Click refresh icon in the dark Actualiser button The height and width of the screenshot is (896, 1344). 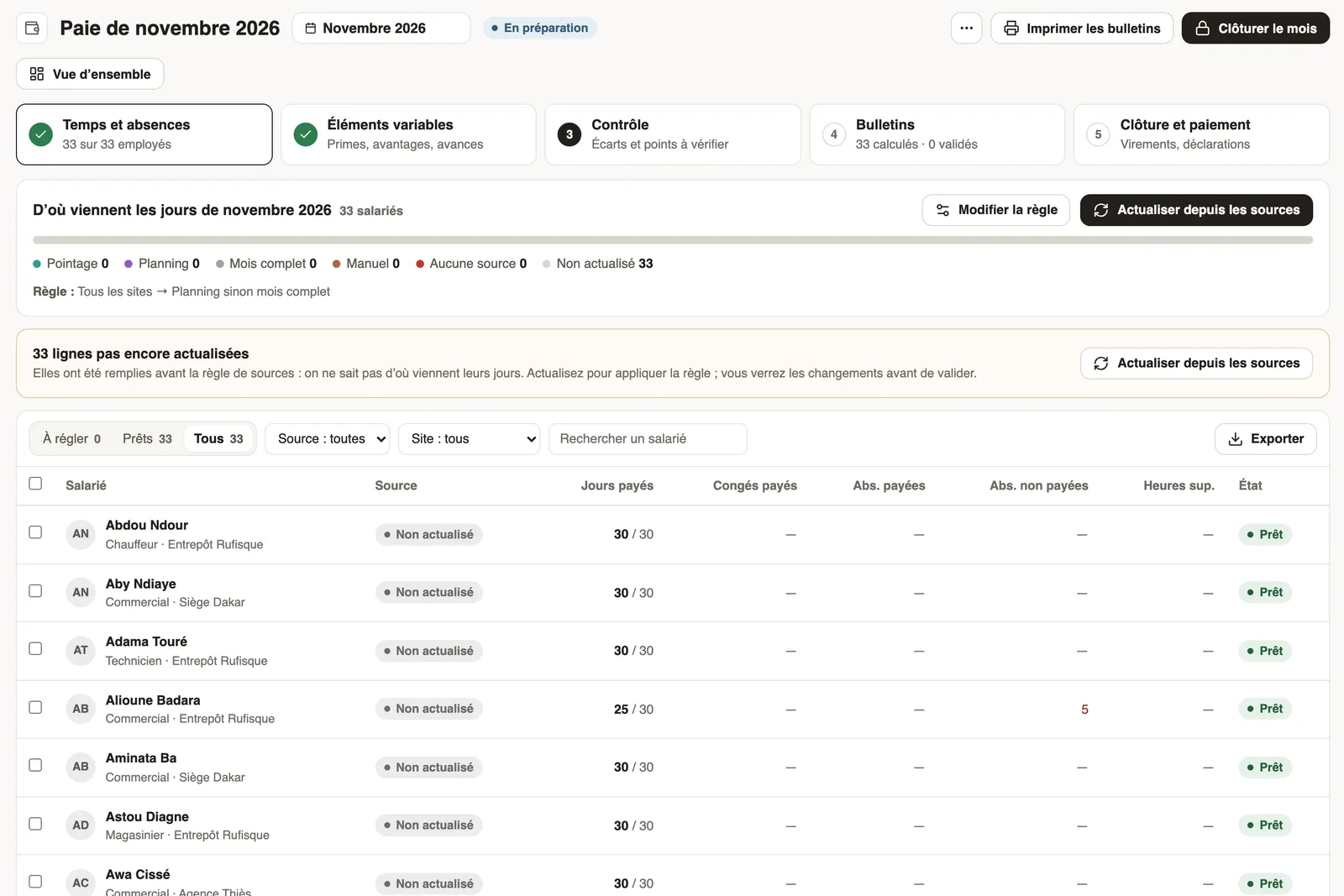click(1101, 210)
